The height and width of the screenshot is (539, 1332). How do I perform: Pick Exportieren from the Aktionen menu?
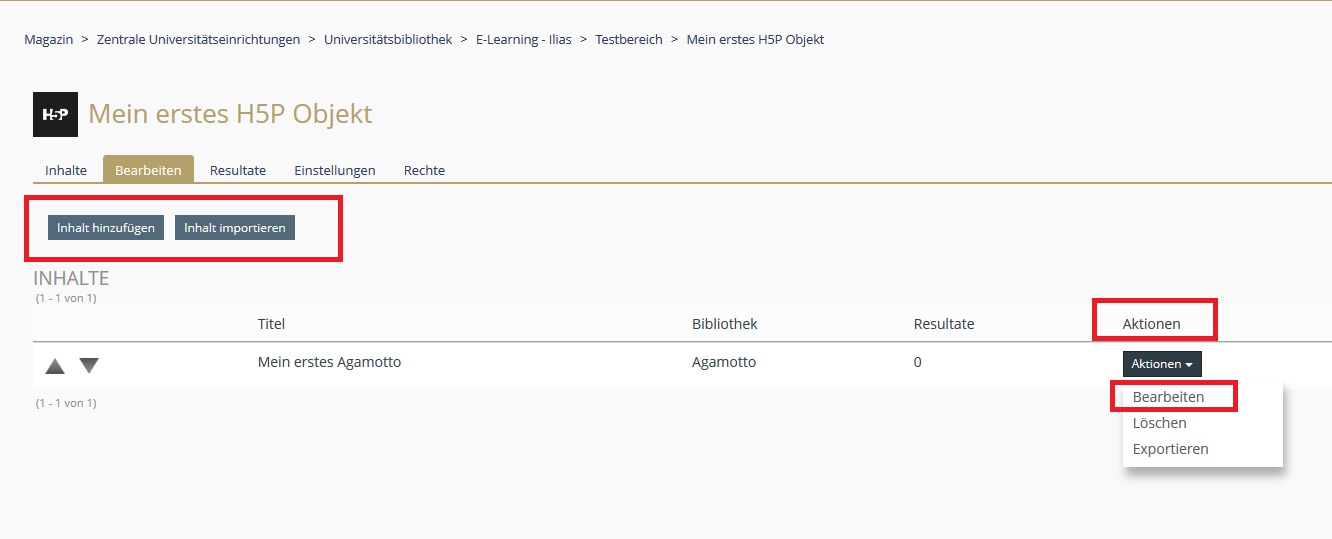pyautogui.click(x=1170, y=449)
